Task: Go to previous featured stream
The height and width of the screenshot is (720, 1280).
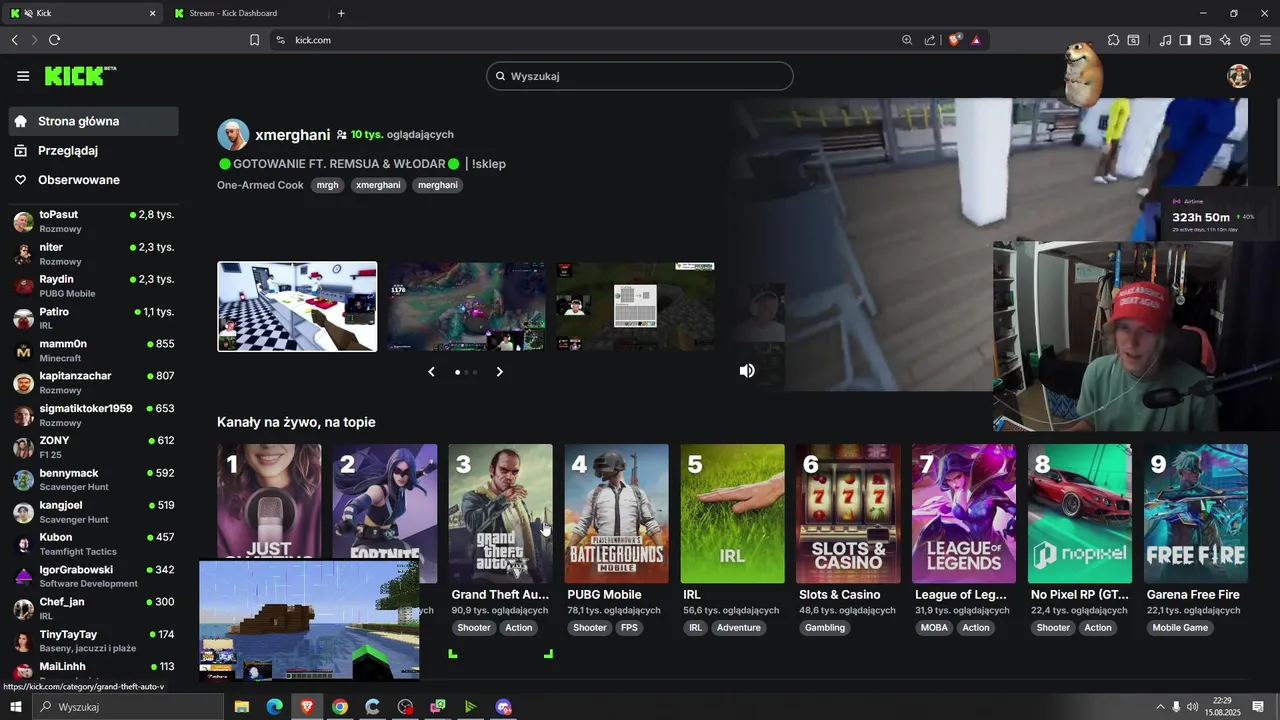Action: pyautogui.click(x=431, y=372)
